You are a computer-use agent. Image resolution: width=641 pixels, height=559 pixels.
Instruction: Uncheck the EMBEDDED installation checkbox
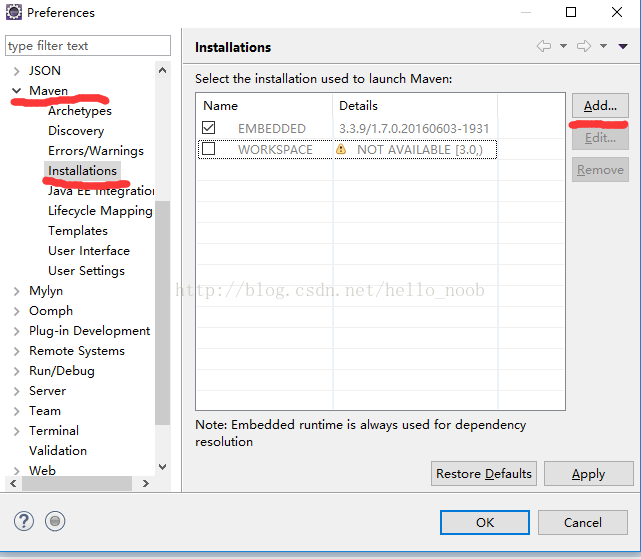click(208, 128)
